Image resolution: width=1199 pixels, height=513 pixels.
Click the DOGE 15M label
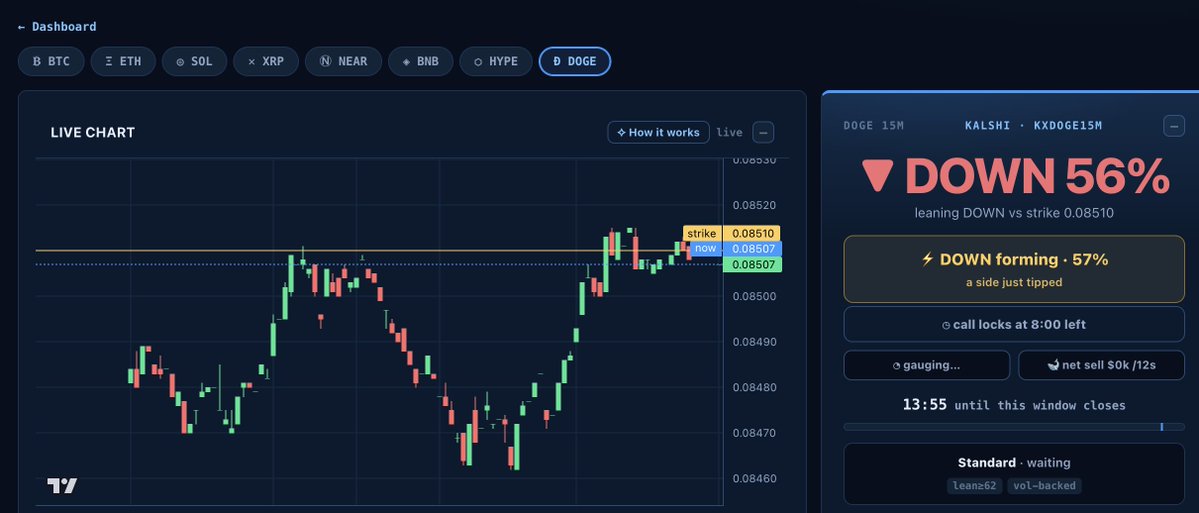[873, 125]
